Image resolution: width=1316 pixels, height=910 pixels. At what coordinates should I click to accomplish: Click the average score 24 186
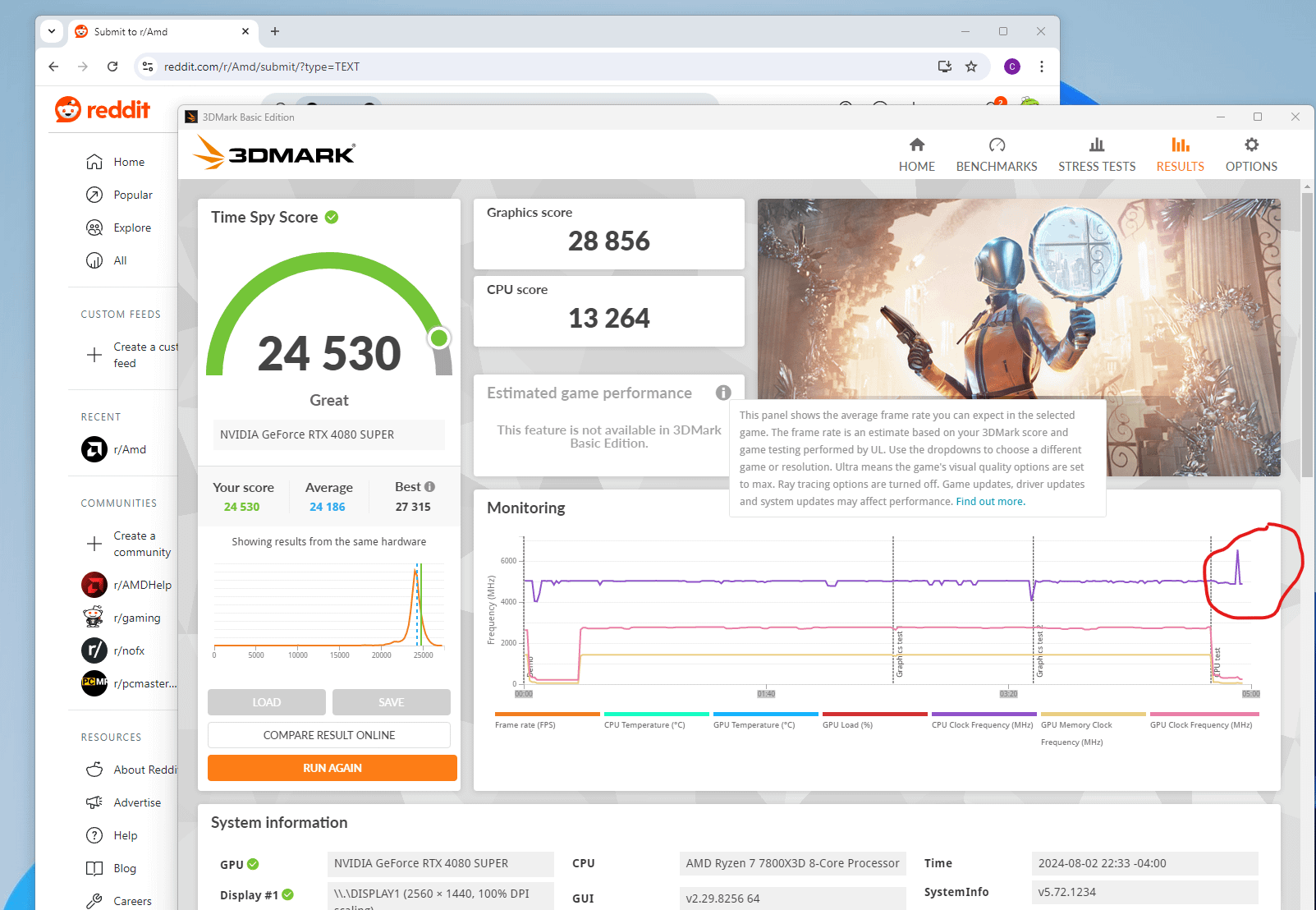point(328,507)
